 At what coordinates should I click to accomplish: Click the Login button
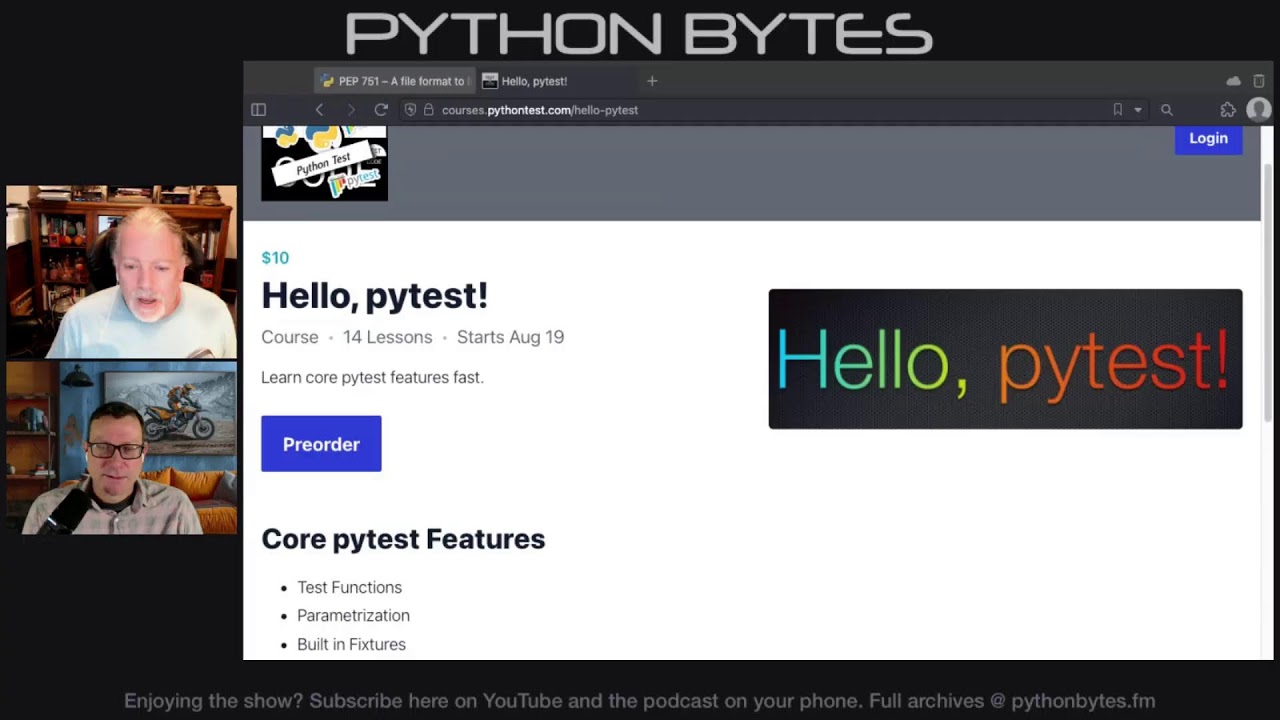pos(1208,139)
